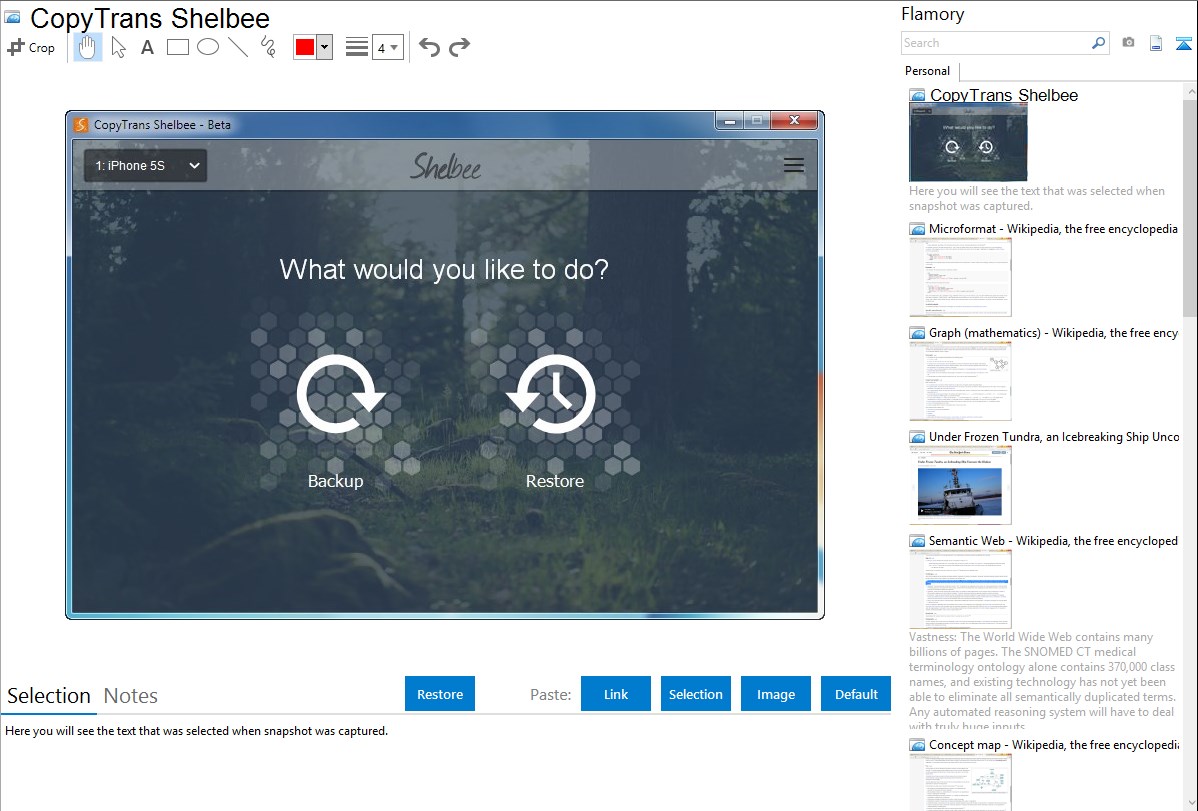1198x811 pixels.
Task: Redo the last undone action
Action: 459,47
